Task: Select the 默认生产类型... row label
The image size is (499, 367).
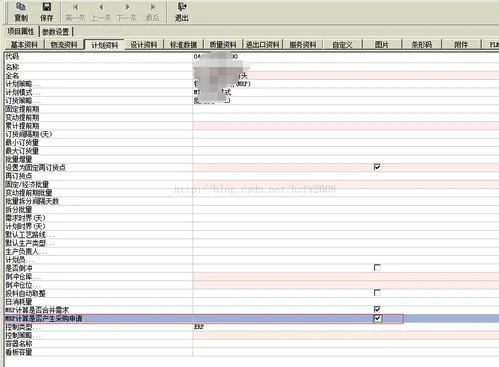Action: pyautogui.click(x=30, y=243)
